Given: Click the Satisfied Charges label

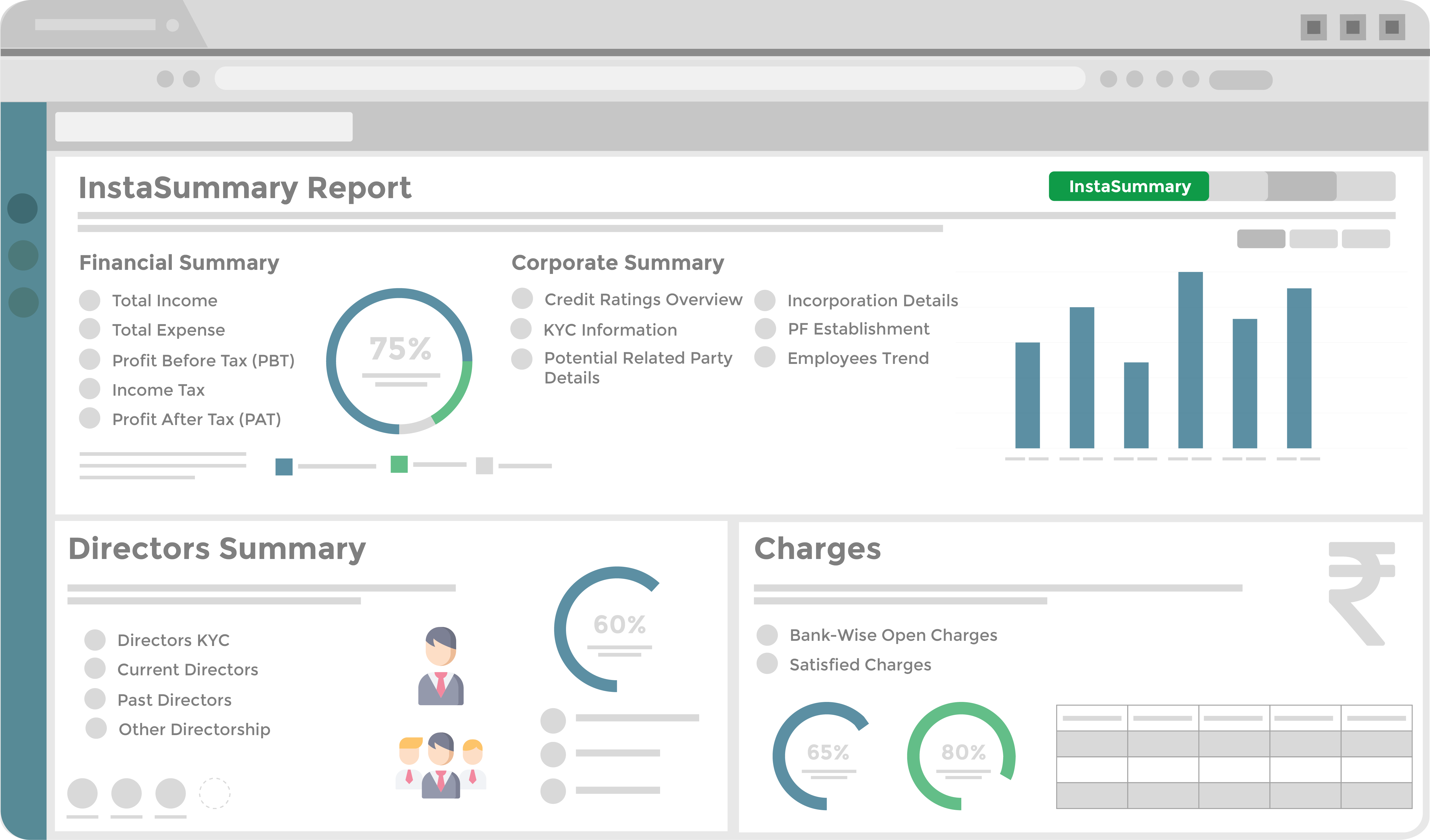Looking at the screenshot, I should click(860, 665).
